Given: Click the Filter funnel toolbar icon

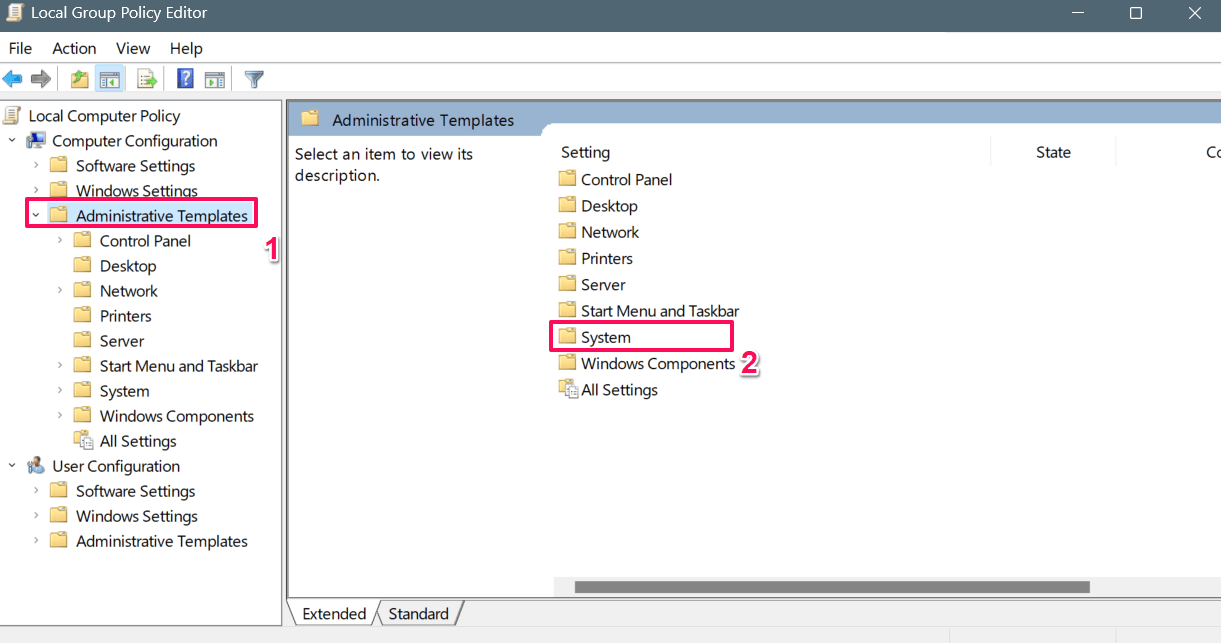Looking at the screenshot, I should point(255,79).
